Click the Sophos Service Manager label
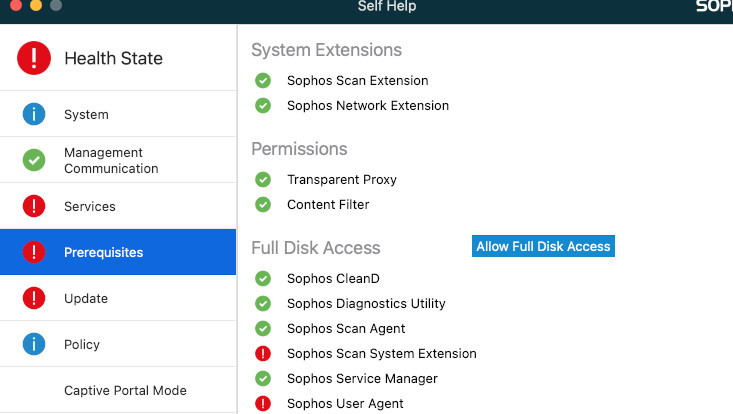 pyautogui.click(x=362, y=378)
